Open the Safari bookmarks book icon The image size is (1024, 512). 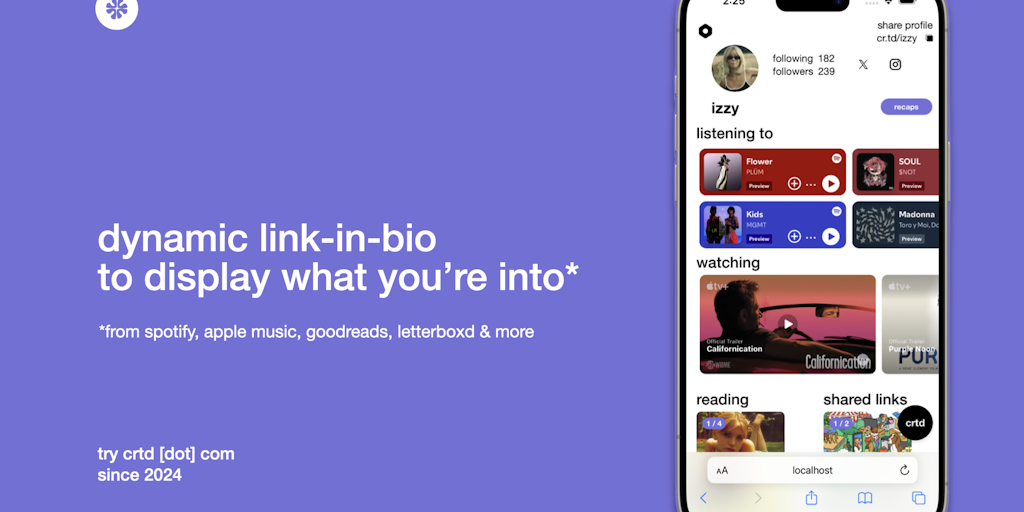[x=865, y=498]
